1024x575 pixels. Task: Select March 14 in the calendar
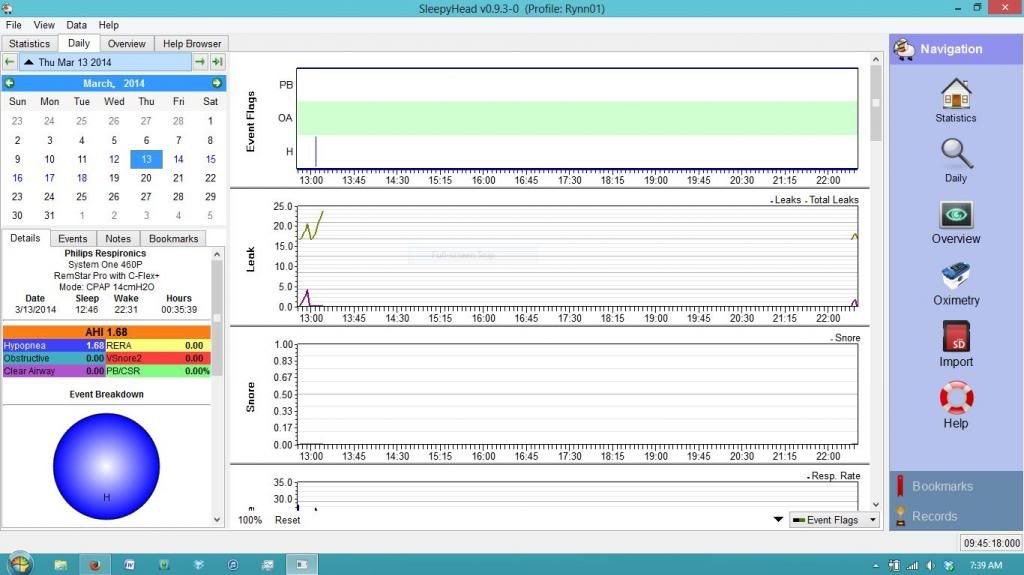178,159
